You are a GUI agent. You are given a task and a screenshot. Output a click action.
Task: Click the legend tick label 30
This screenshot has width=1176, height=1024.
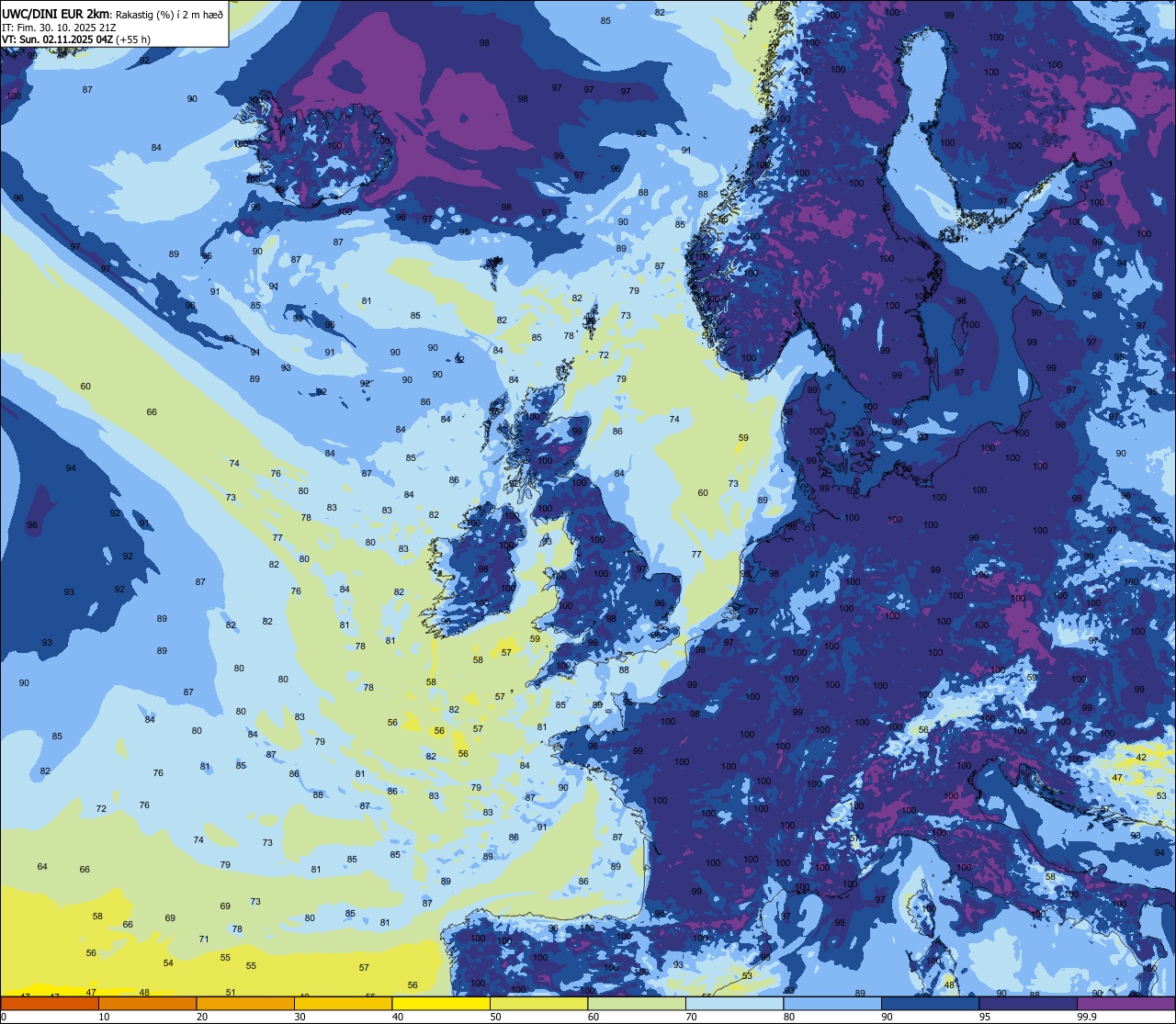pos(300,1017)
